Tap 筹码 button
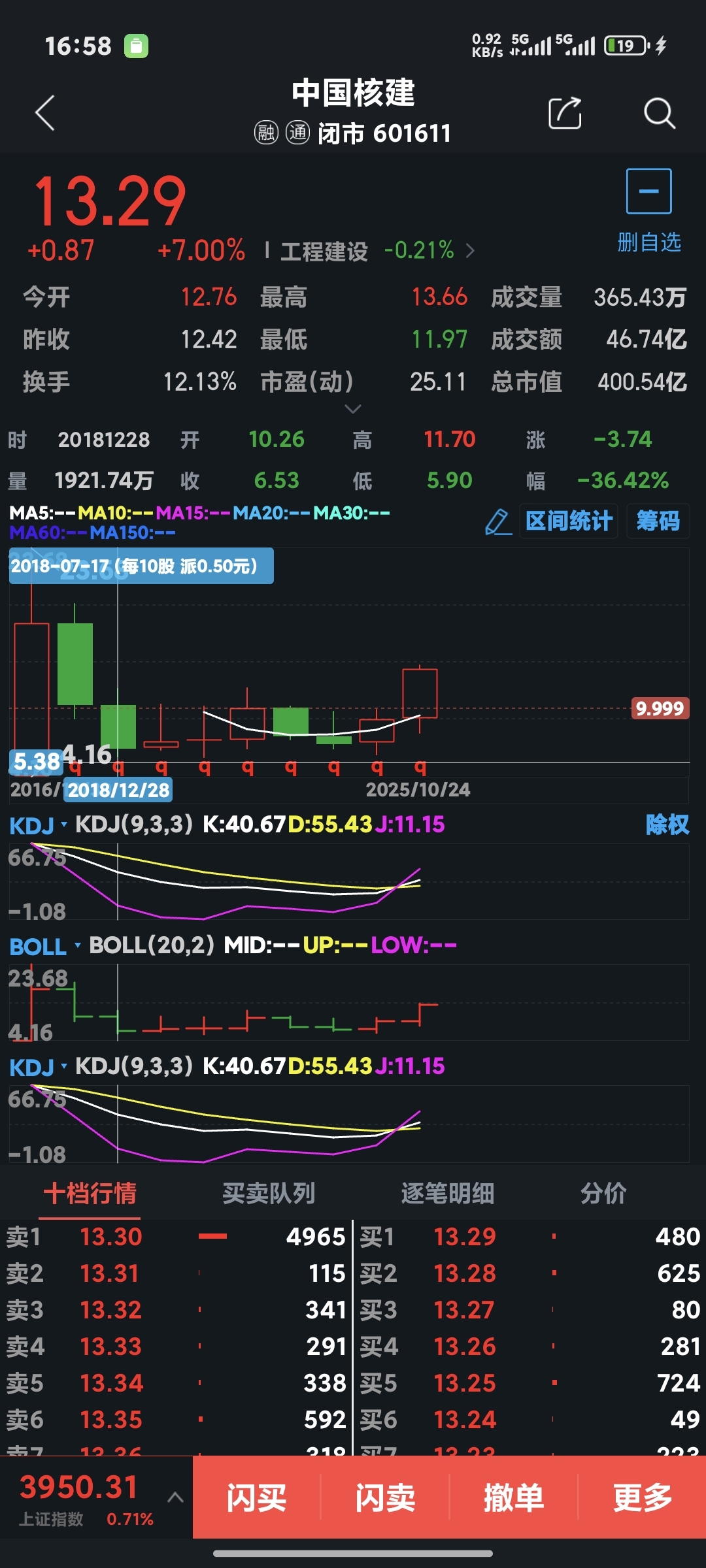The width and height of the screenshot is (706, 1568). coord(658,521)
